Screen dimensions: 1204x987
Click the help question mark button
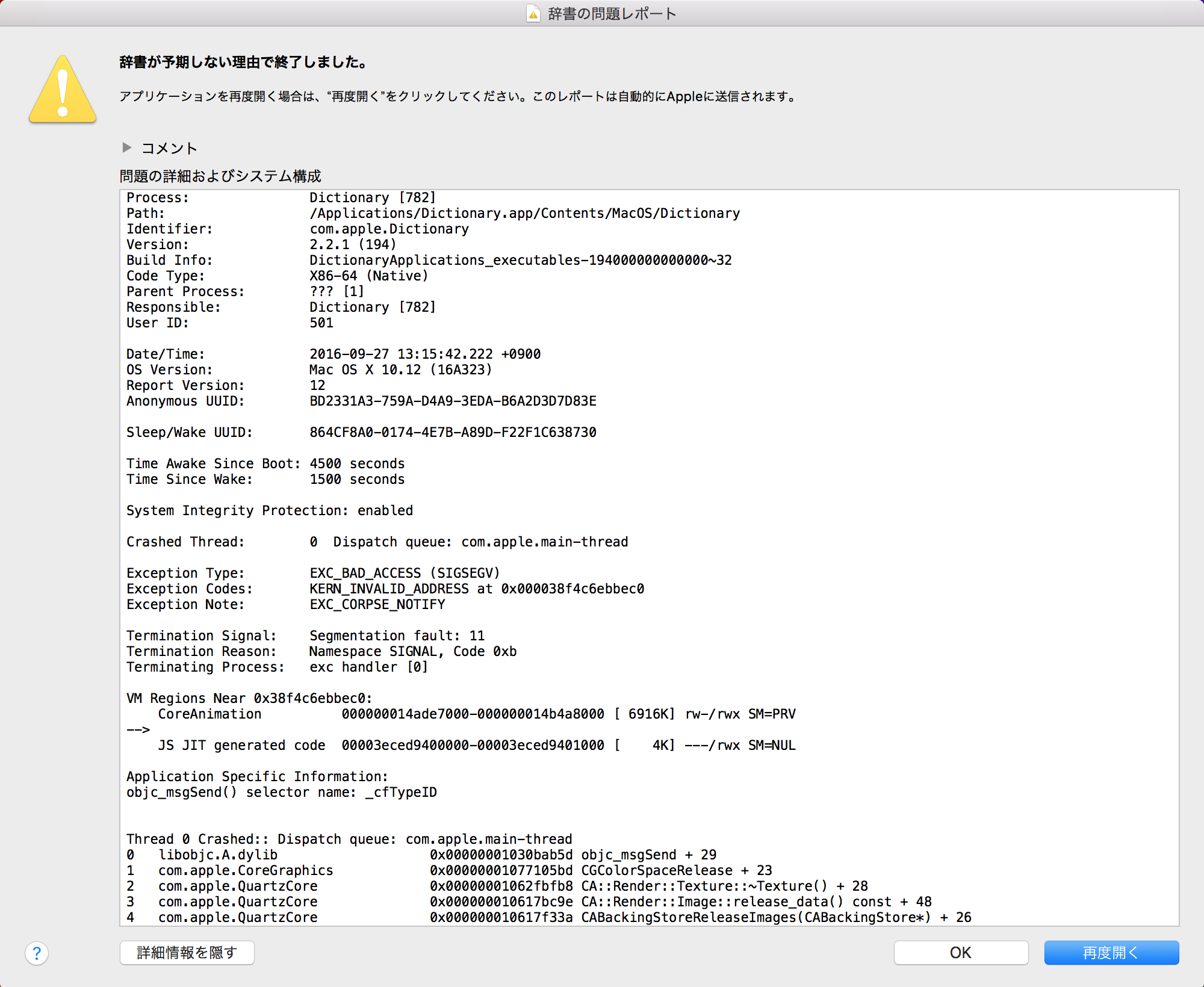[37, 953]
